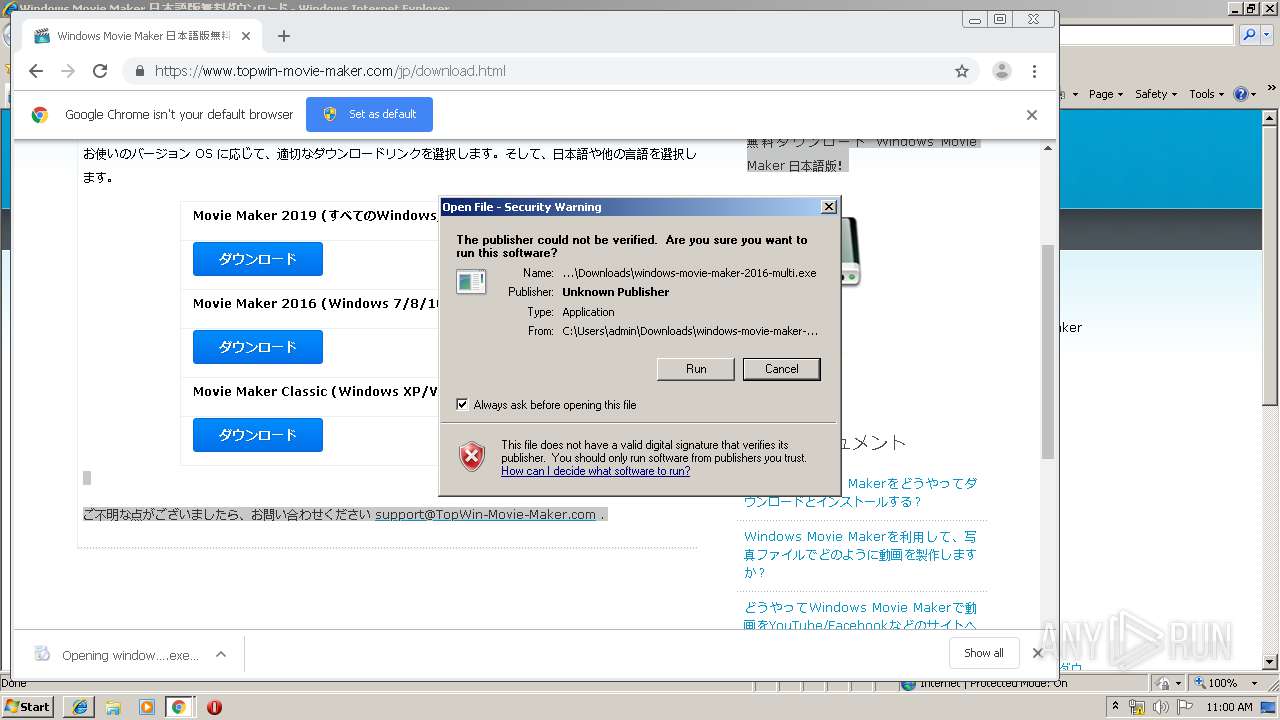This screenshot has width=1280, height=720.
Task: Expand the download item options chevron
Action: [221, 655]
